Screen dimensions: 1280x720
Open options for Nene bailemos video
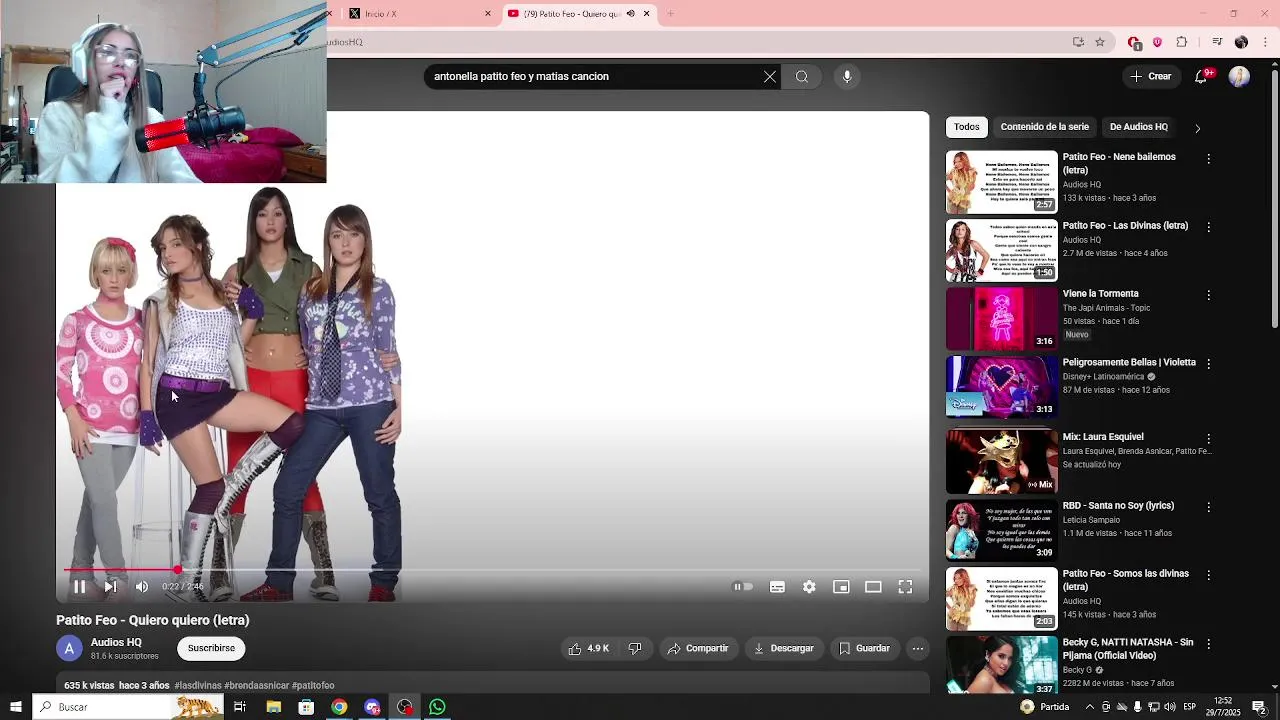[x=1208, y=159]
